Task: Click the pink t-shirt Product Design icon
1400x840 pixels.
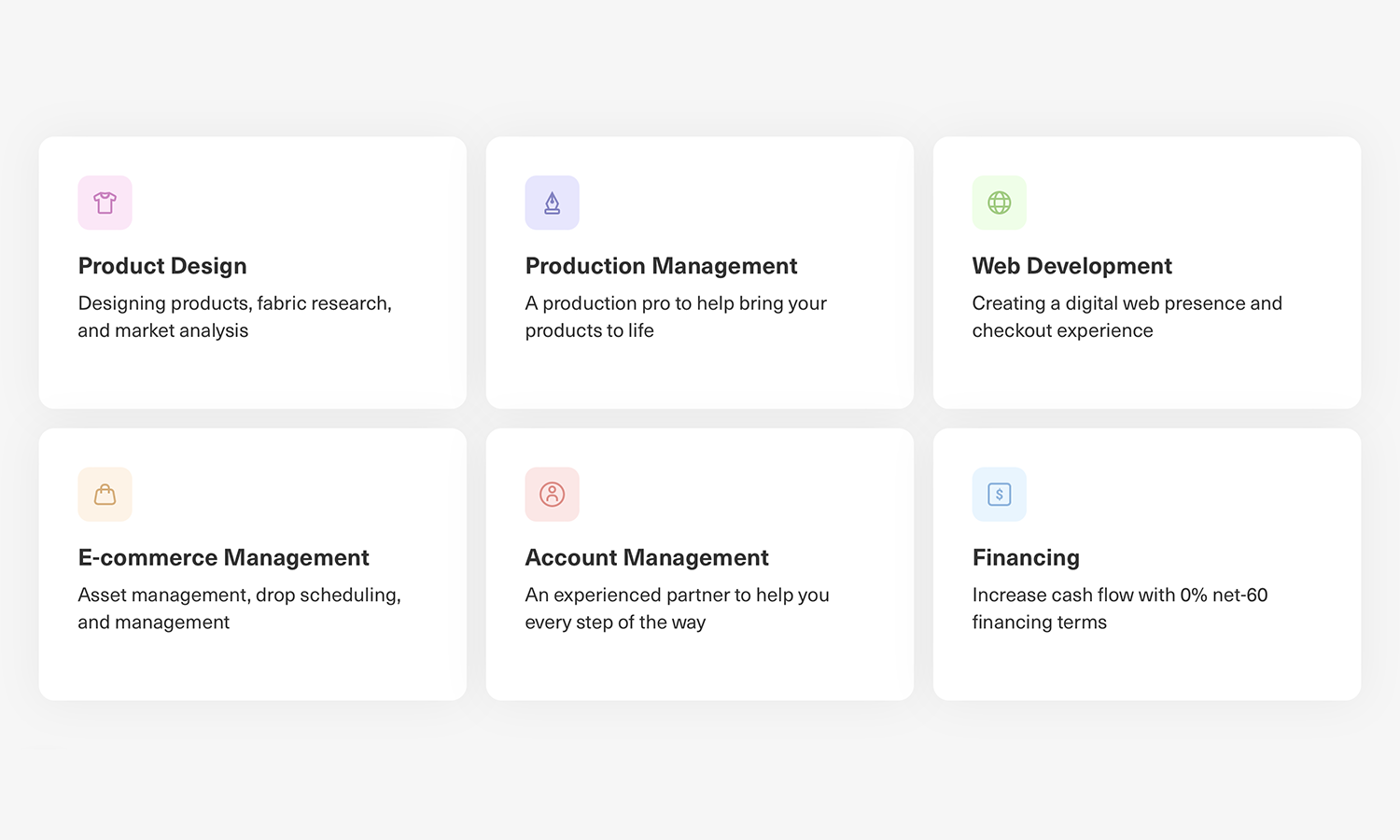Action: point(105,203)
